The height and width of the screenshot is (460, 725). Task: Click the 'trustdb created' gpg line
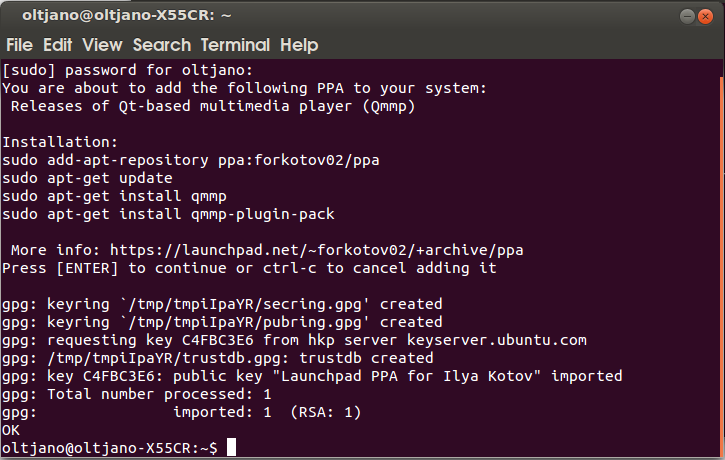point(217,358)
